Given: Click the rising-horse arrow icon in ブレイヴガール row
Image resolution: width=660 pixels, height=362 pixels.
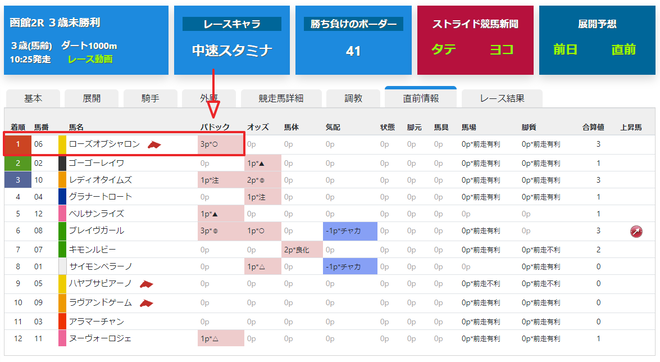Looking at the screenshot, I should (x=636, y=231).
